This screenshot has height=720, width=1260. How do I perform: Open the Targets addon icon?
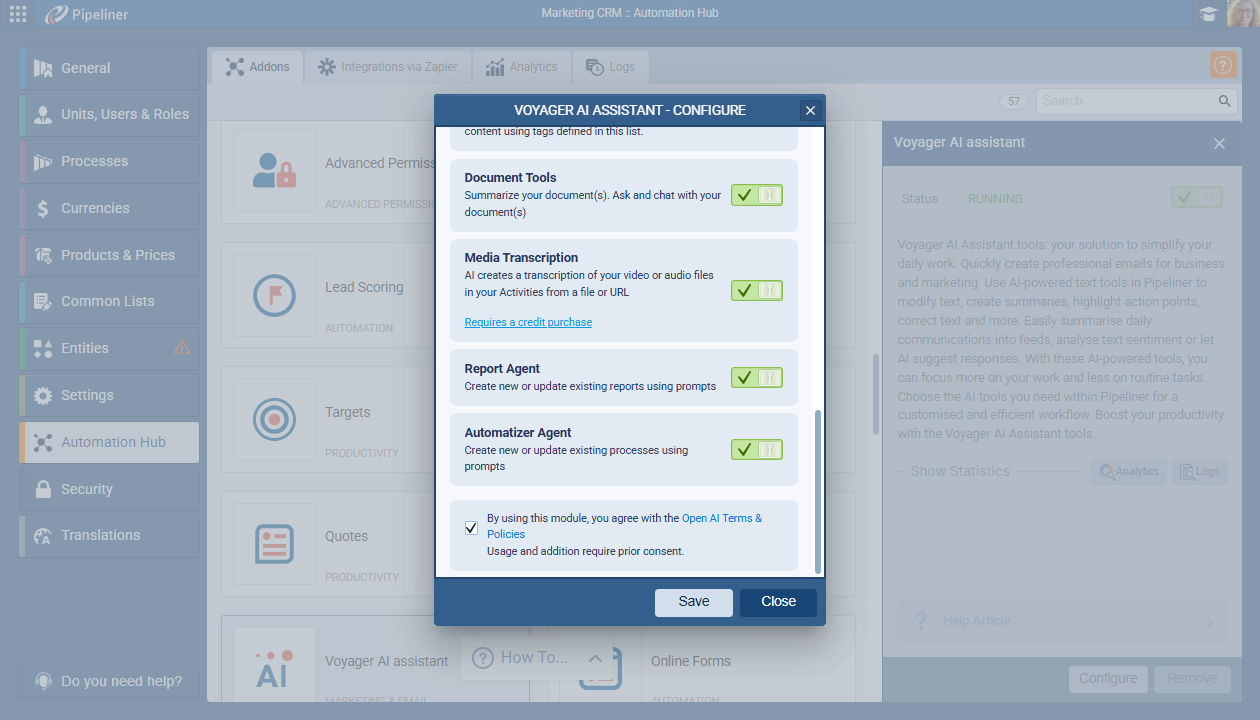274,420
